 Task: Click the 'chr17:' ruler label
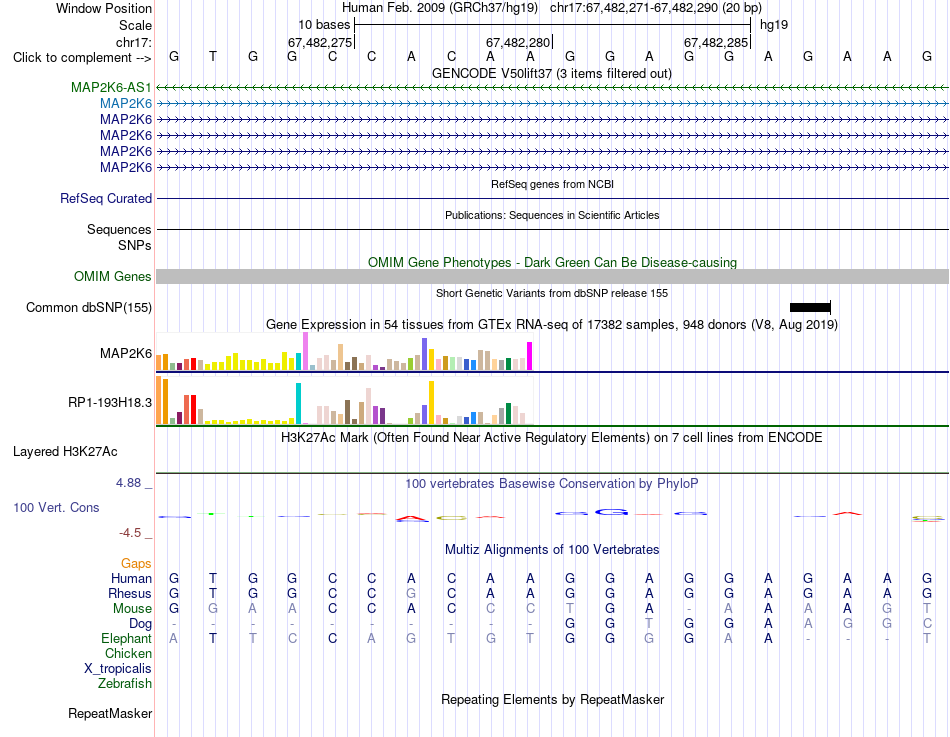point(134,42)
